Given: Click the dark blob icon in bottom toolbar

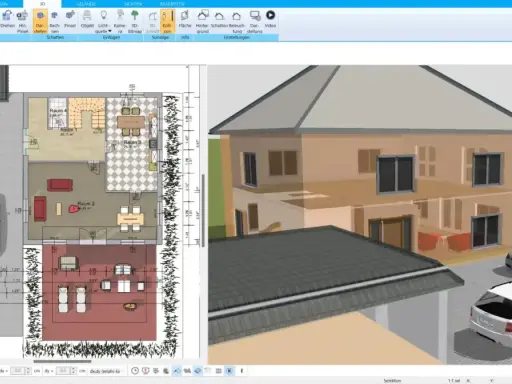Looking at the screenshot, I should coord(166,371).
